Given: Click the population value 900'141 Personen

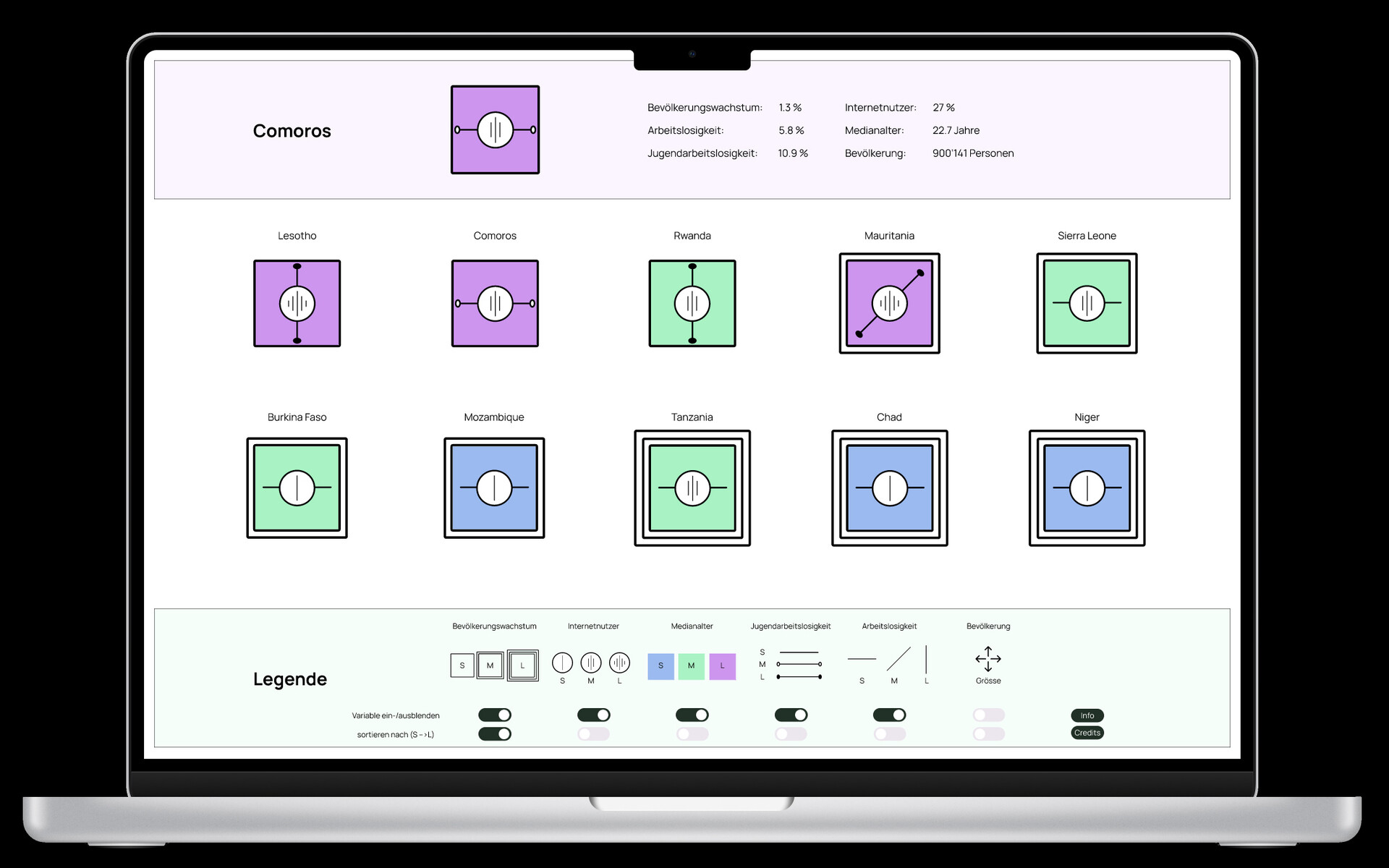Looking at the screenshot, I should click(973, 153).
